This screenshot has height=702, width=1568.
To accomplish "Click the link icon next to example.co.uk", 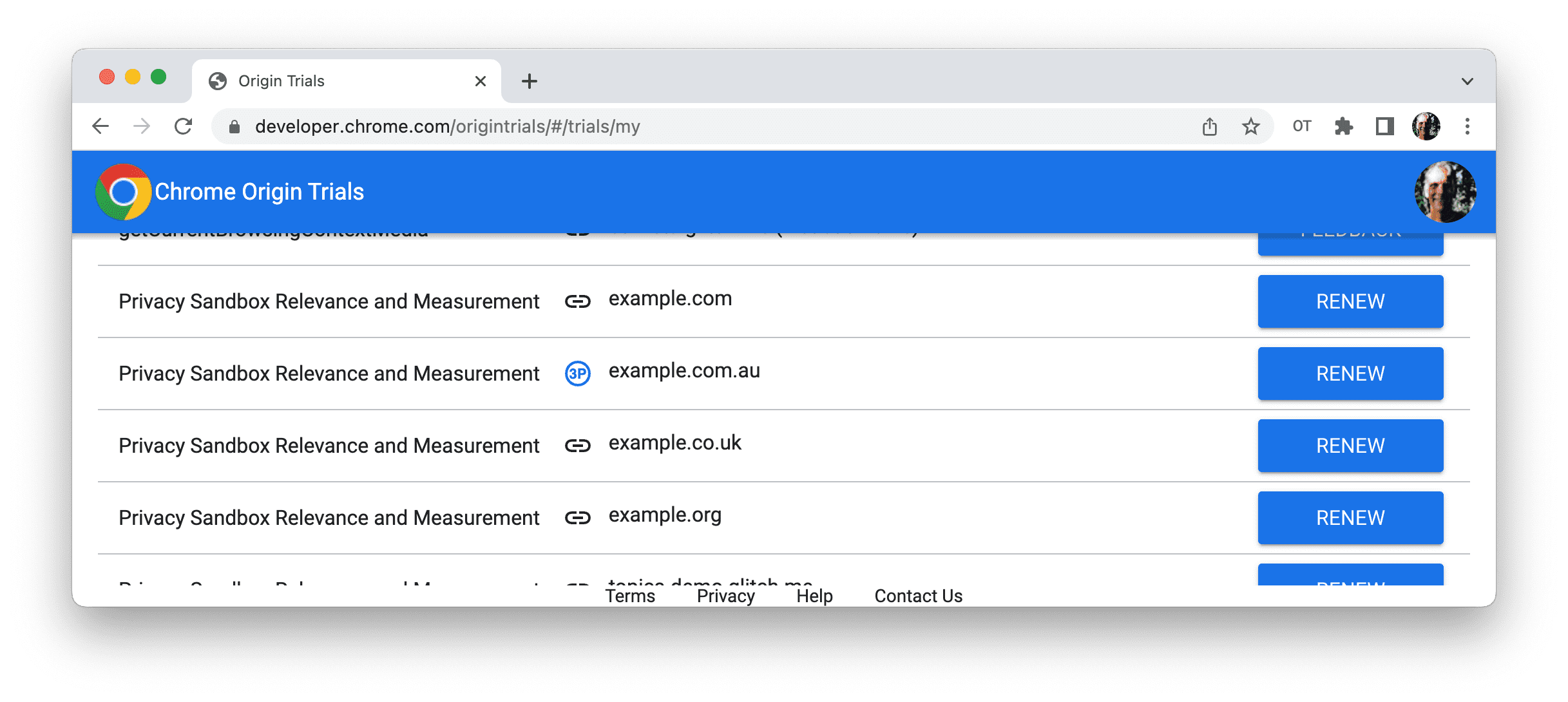I will pyautogui.click(x=577, y=446).
